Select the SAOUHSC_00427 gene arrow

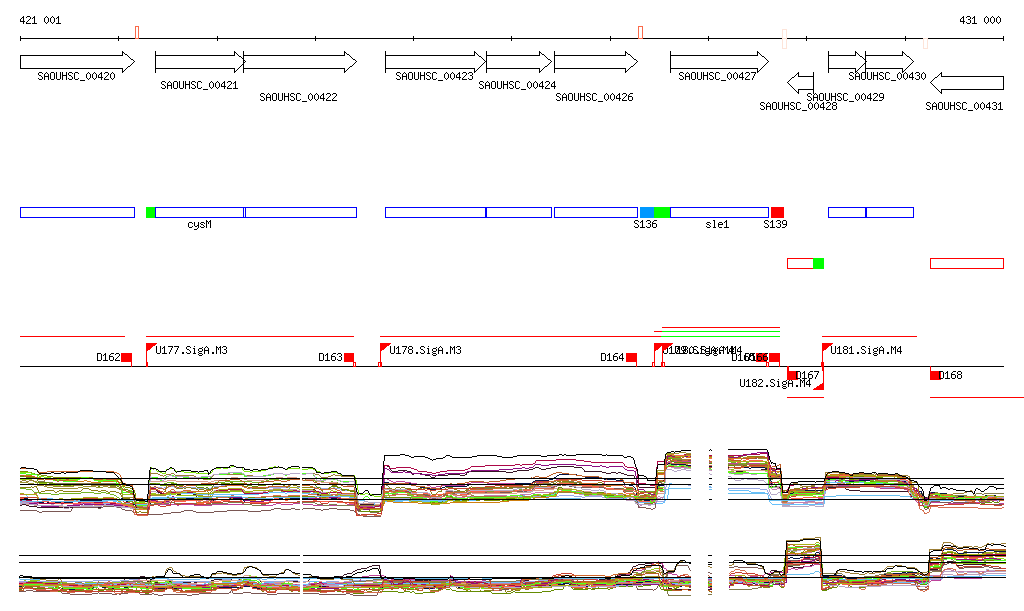[720, 63]
